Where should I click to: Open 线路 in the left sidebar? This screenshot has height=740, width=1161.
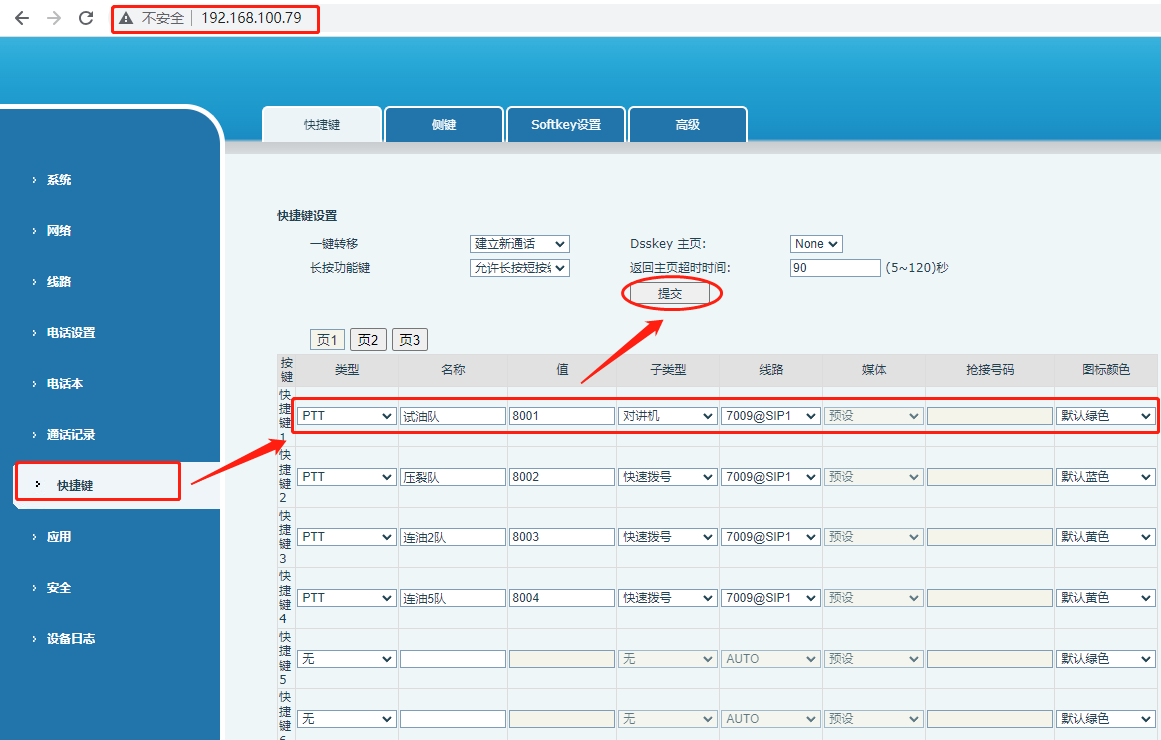[x=59, y=282]
